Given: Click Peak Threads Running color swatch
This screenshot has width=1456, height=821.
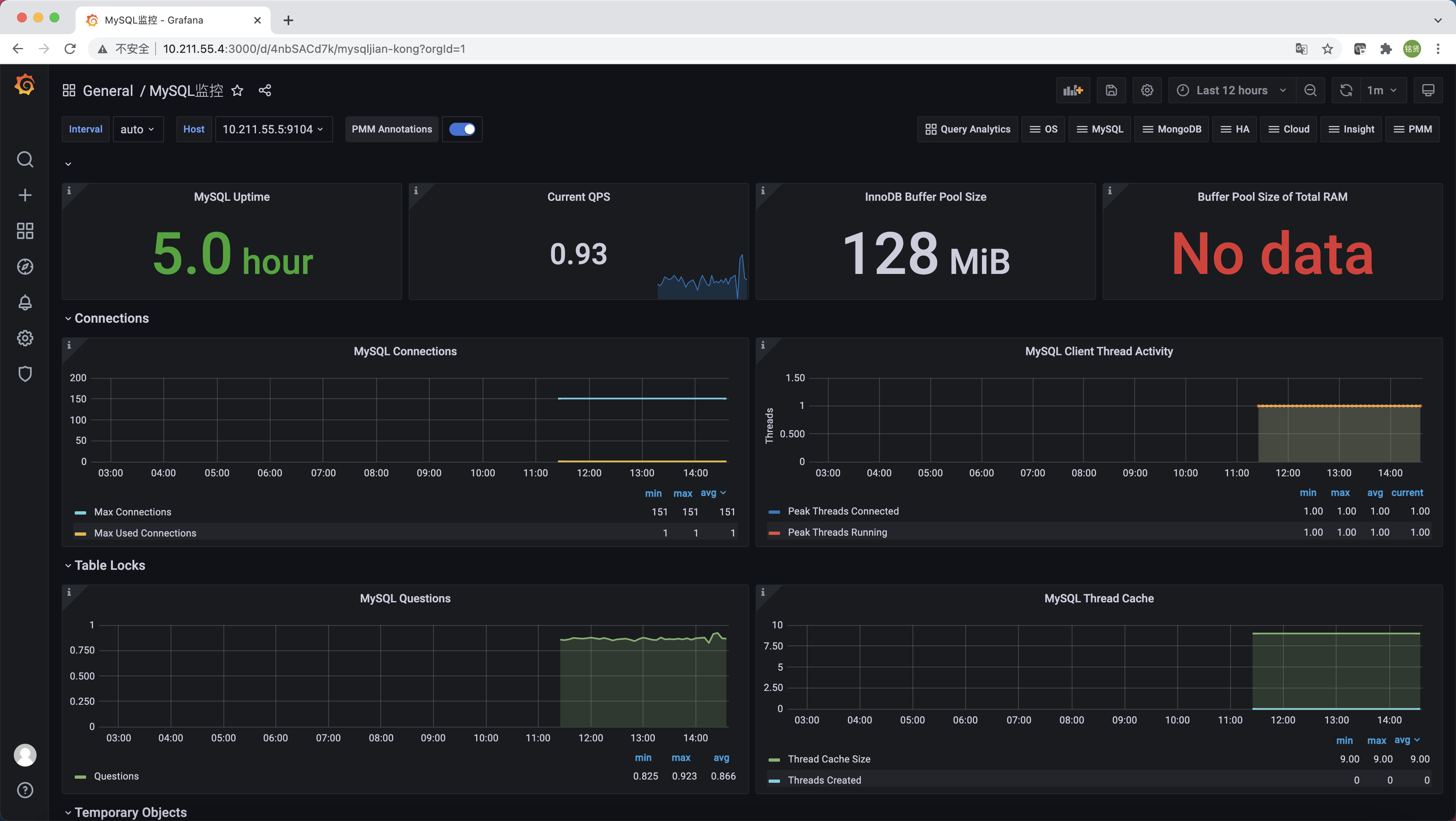Looking at the screenshot, I should [774, 532].
